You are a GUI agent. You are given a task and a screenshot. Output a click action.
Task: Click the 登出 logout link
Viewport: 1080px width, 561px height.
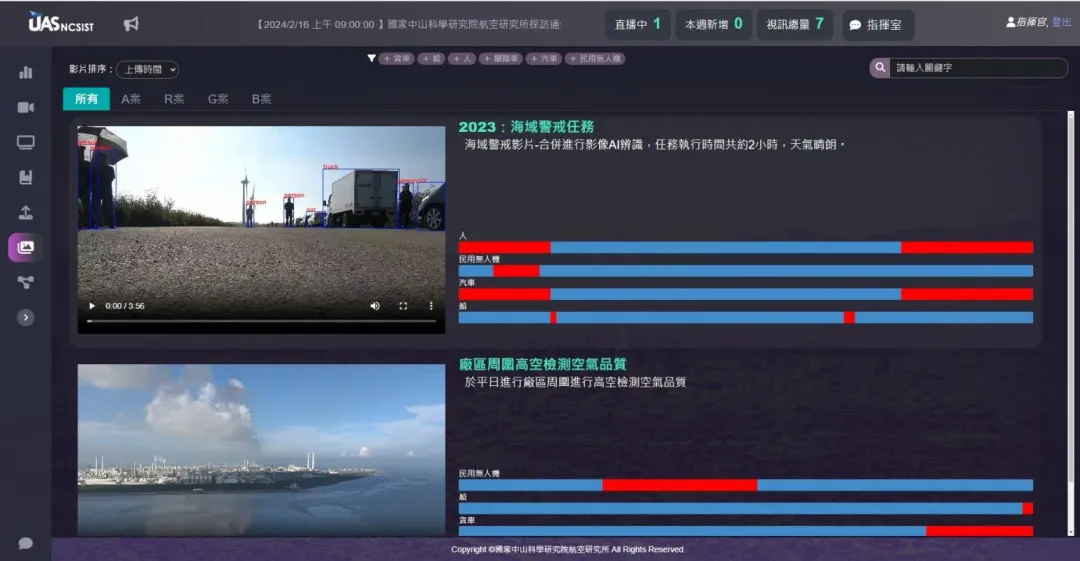(1061, 22)
